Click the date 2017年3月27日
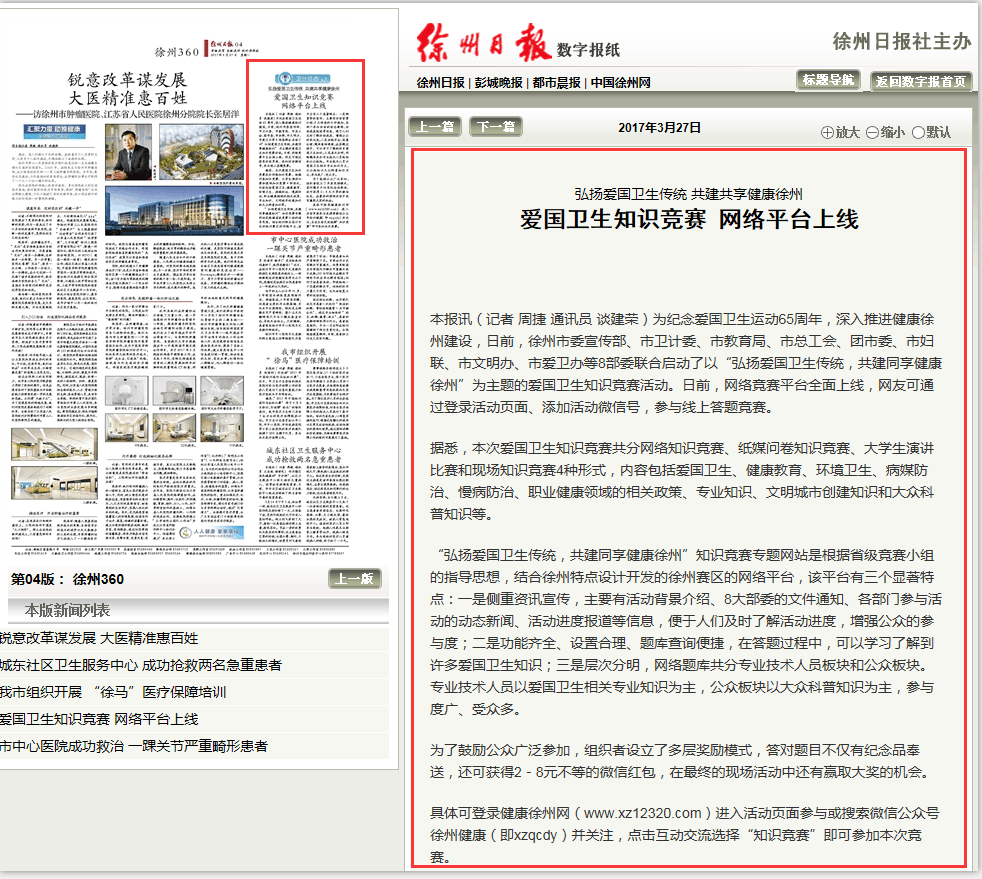Image resolution: width=982 pixels, height=879 pixels. pos(659,128)
